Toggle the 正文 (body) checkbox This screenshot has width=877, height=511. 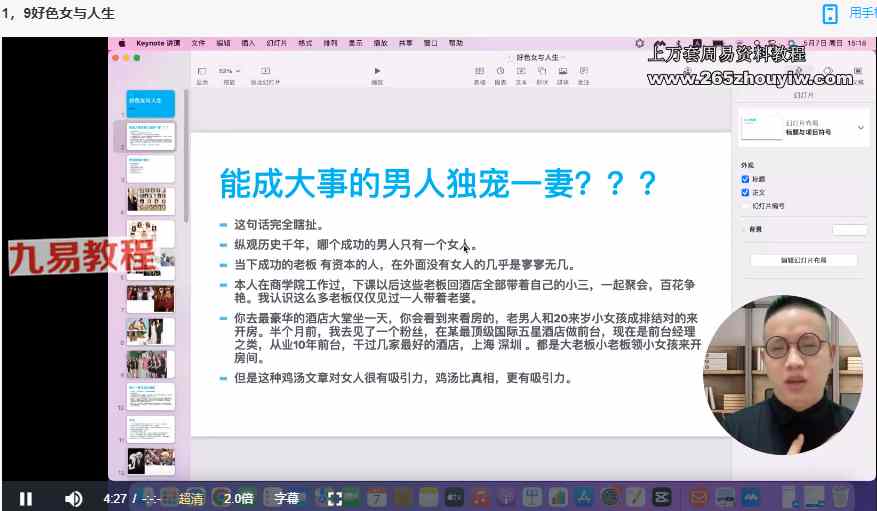(745, 192)
